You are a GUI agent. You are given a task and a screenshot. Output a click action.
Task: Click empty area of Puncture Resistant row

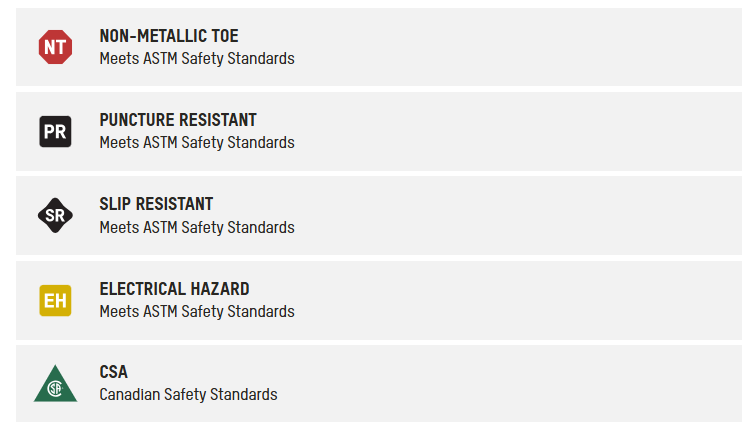tap(520, 131)
